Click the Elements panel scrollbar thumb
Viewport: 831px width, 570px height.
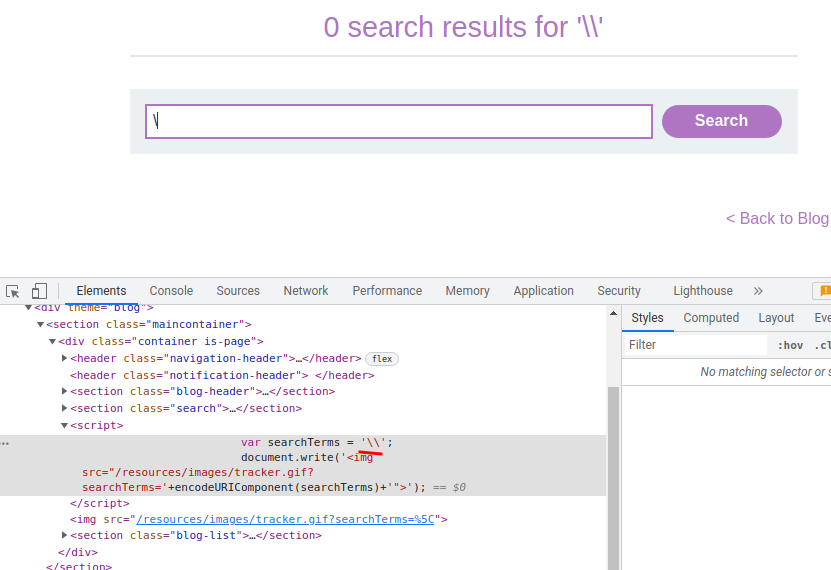click(613, 478)
